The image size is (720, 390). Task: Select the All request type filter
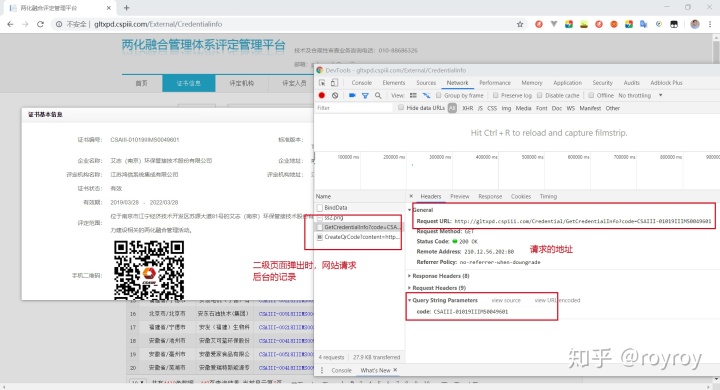point(452,108)
